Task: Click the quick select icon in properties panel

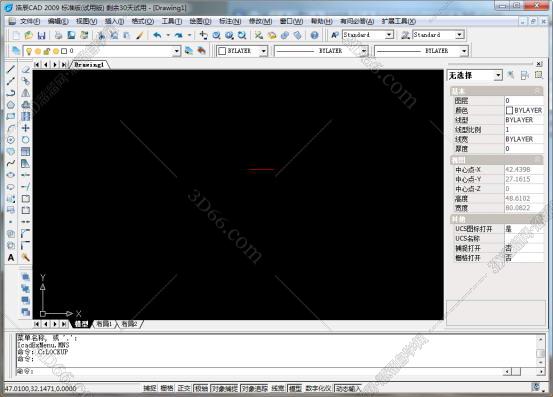Action: [x=511, y=75]
